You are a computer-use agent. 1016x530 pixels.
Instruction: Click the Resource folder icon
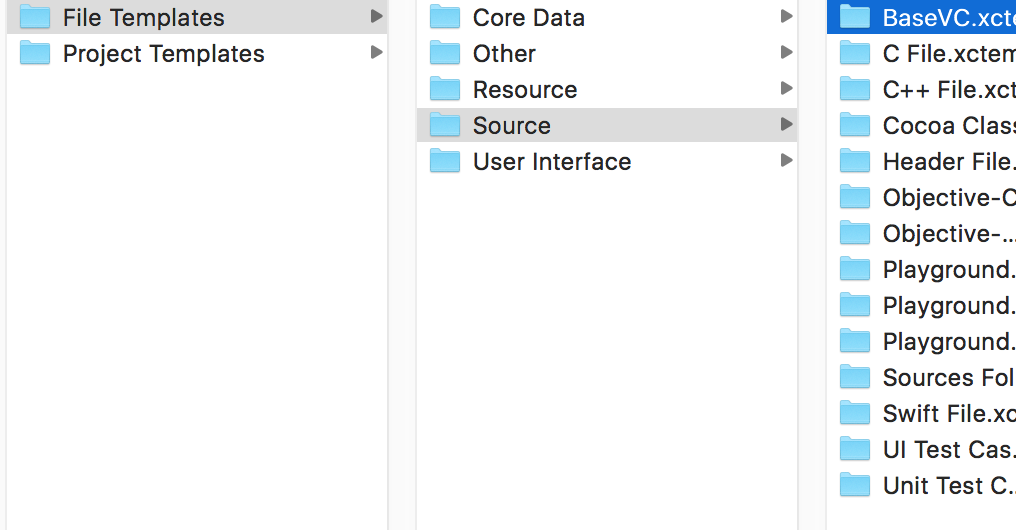click(x=445, y=89)
